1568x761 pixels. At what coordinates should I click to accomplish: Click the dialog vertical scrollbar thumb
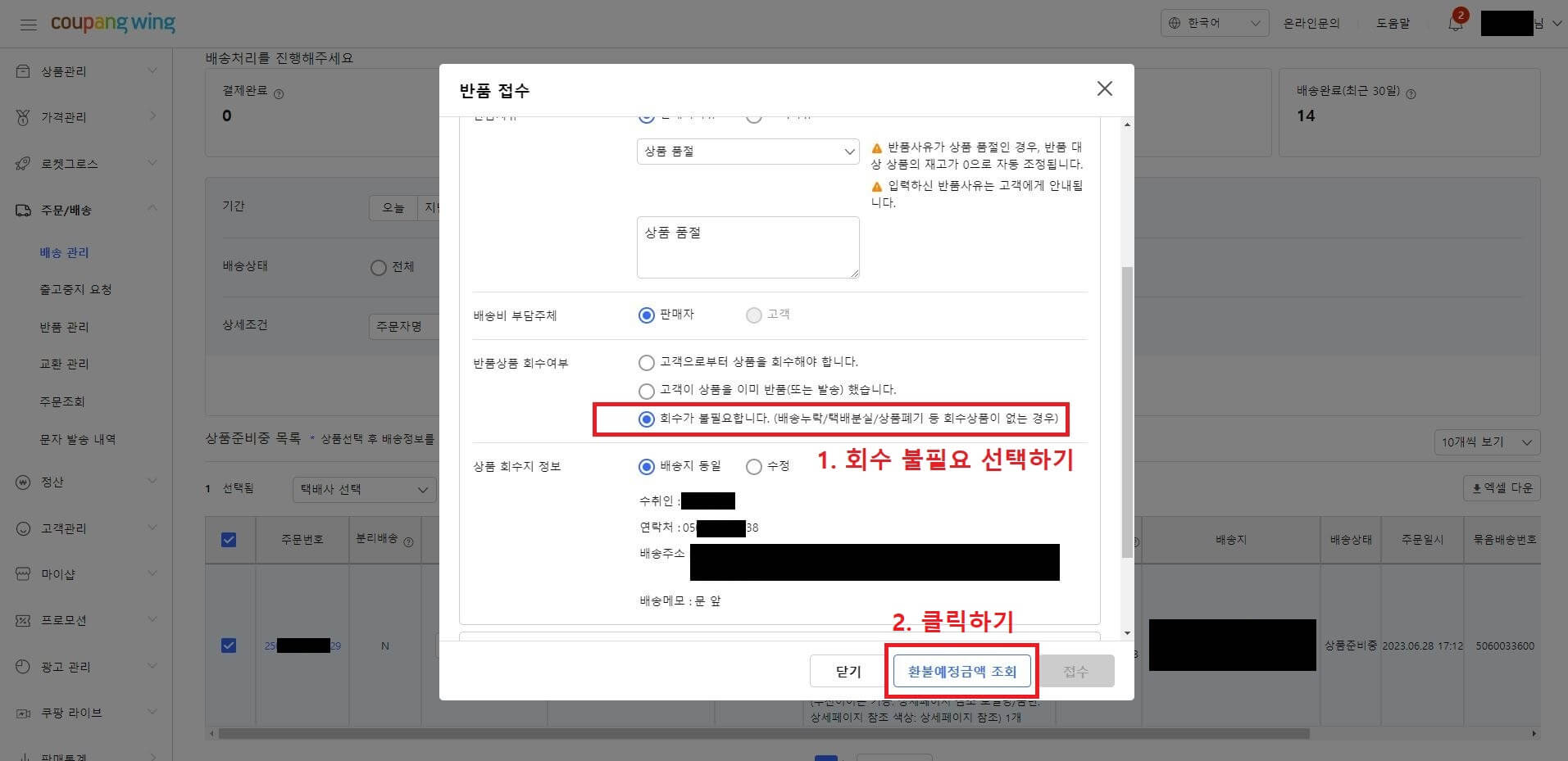pyautogui.click(x=1127, y=412)
